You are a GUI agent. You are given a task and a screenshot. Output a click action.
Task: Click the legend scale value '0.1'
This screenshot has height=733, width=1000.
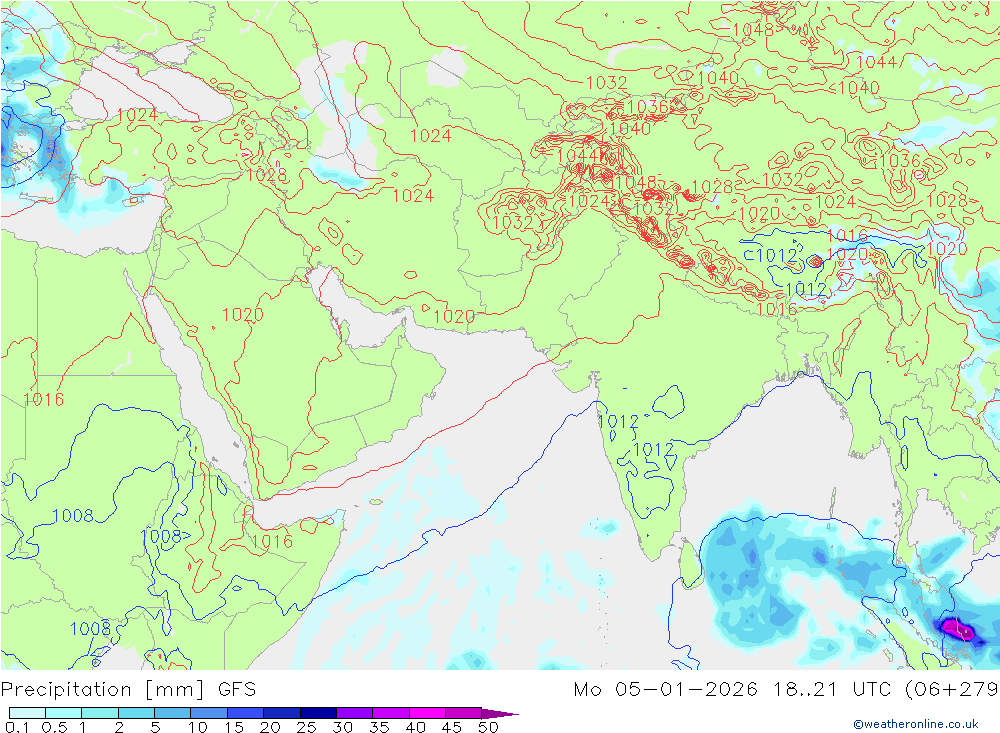[17, 727]
